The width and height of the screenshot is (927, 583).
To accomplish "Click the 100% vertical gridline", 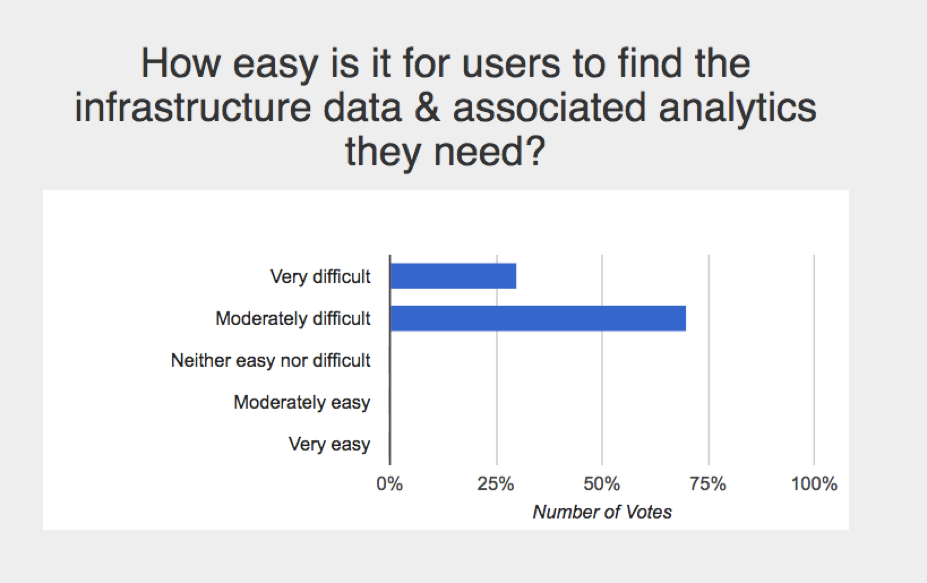I will click(x=814, y=359).
